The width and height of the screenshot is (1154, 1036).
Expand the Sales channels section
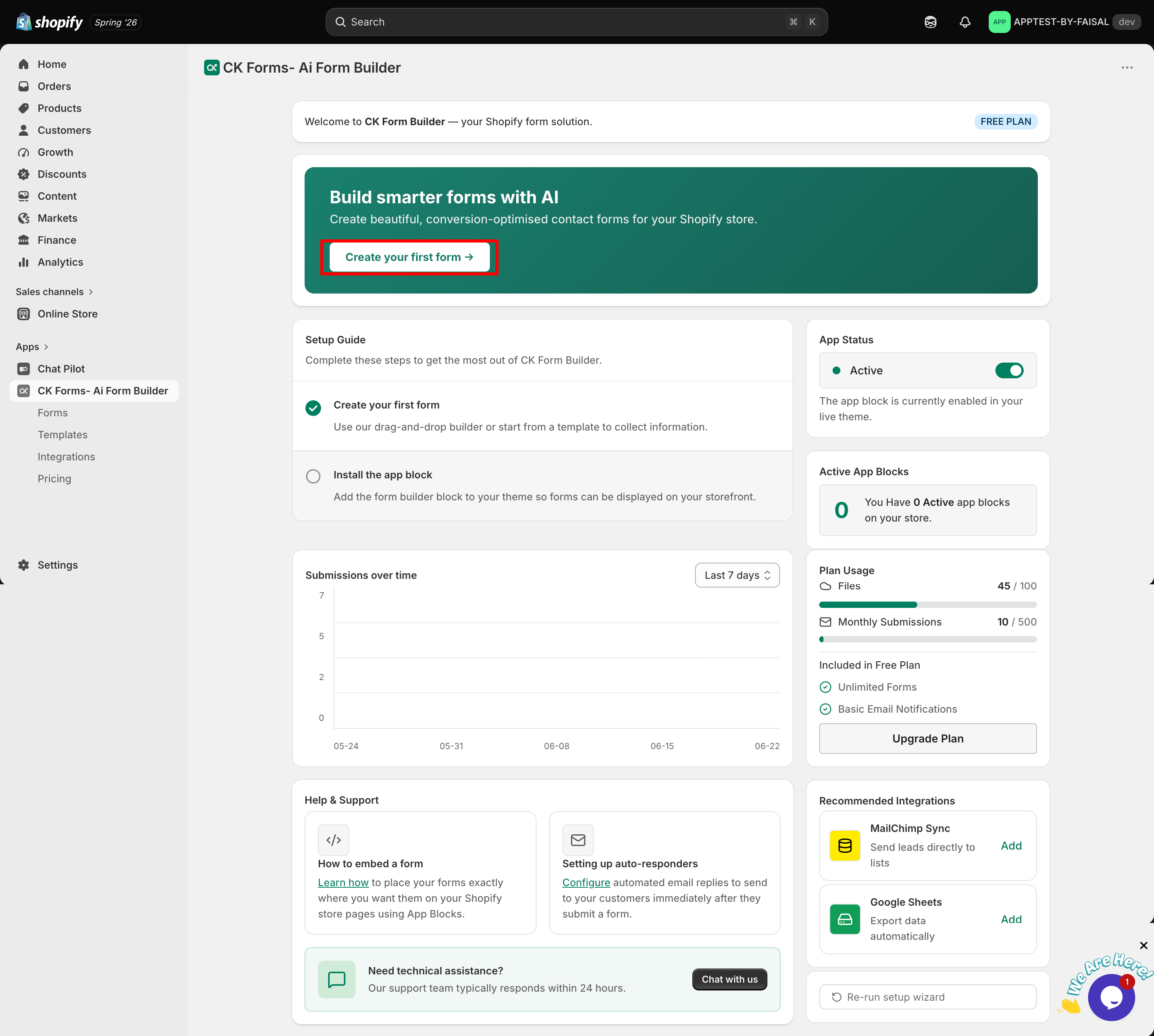click(54, 292)
